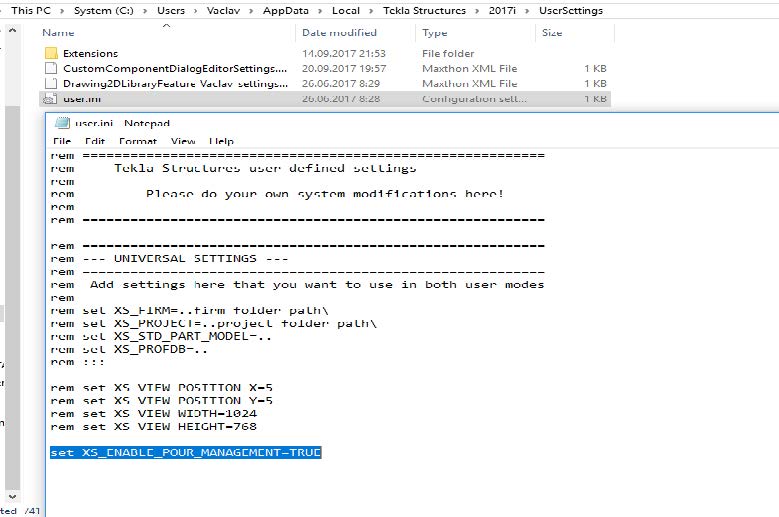Navigate to Vaclav in breadcrumb
Screen dimensions: 779x517
click(x=223, y=10)
